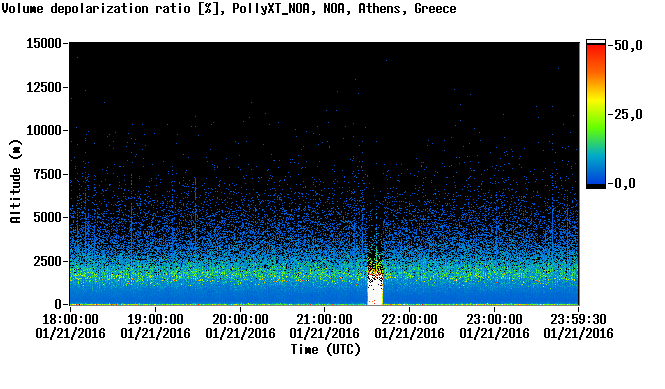Click the red top of the colorbar
The height and width of the screenshot is (389, 665).
click(596, 49)
